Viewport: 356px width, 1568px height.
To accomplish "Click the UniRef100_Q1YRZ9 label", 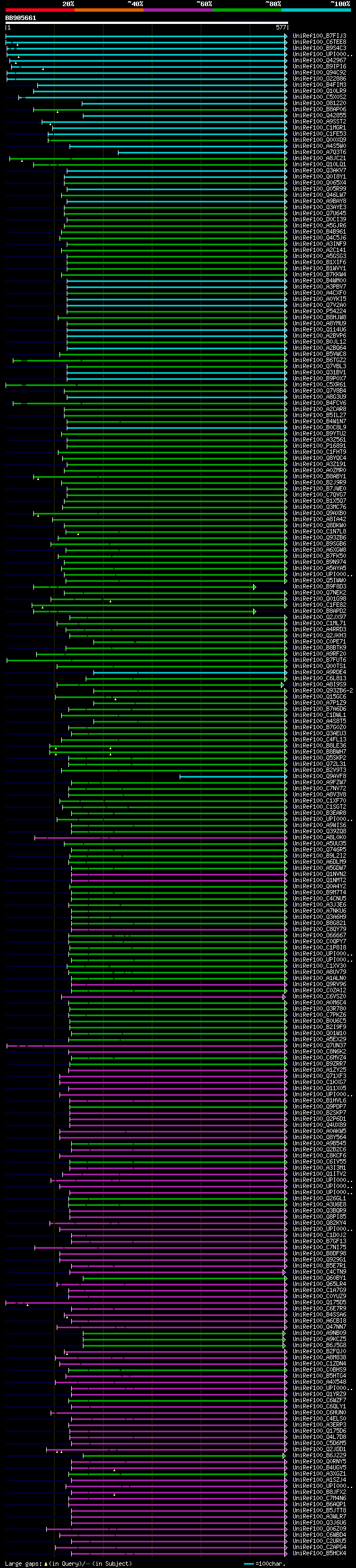I will (319, 1393).
